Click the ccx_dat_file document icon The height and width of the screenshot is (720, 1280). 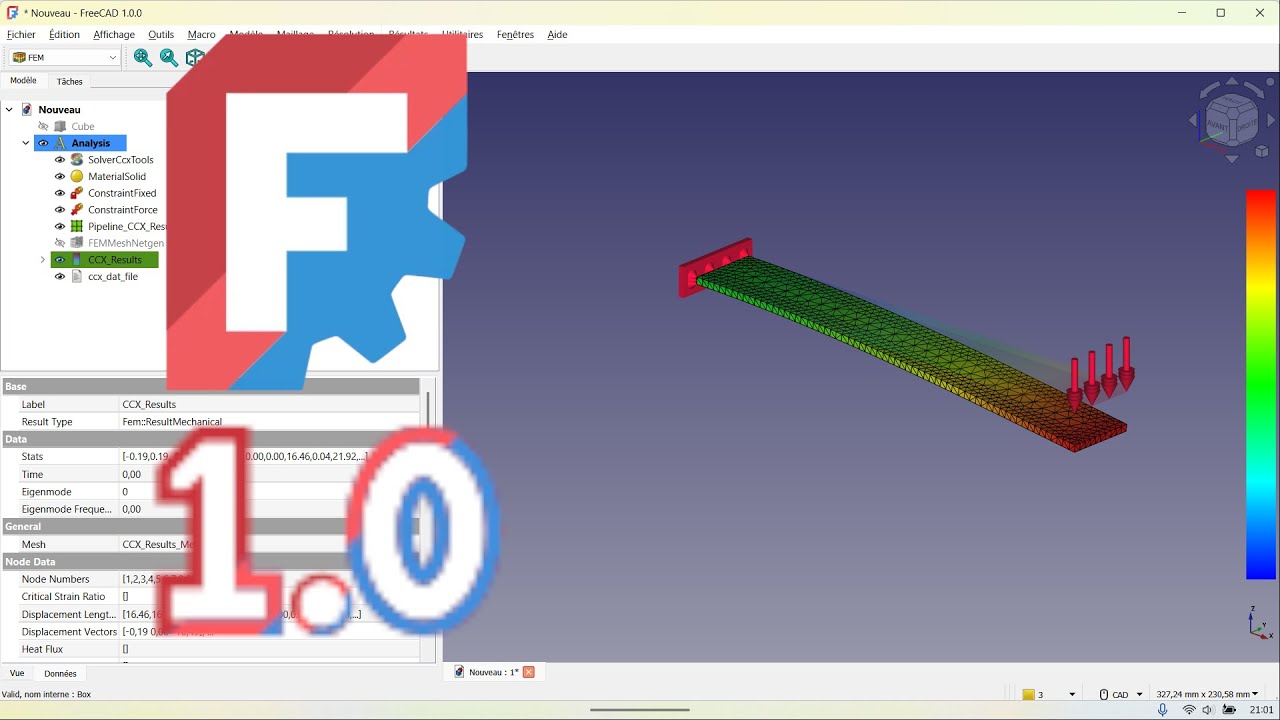coord(77,277)
